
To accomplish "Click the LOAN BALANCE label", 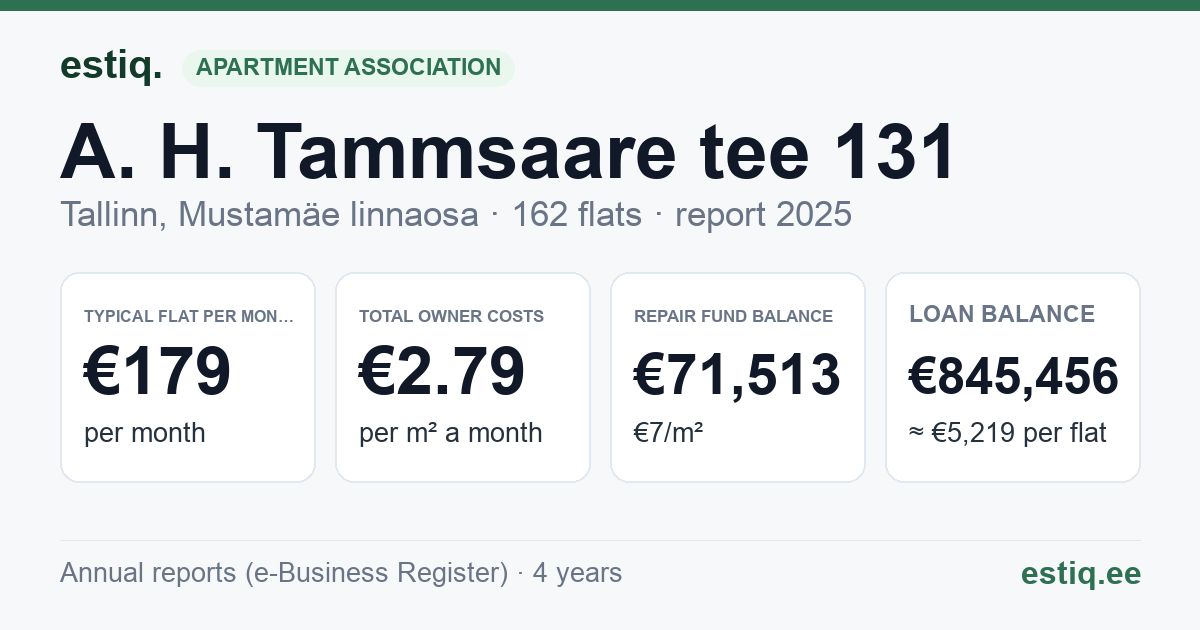I will point(1002,314).
